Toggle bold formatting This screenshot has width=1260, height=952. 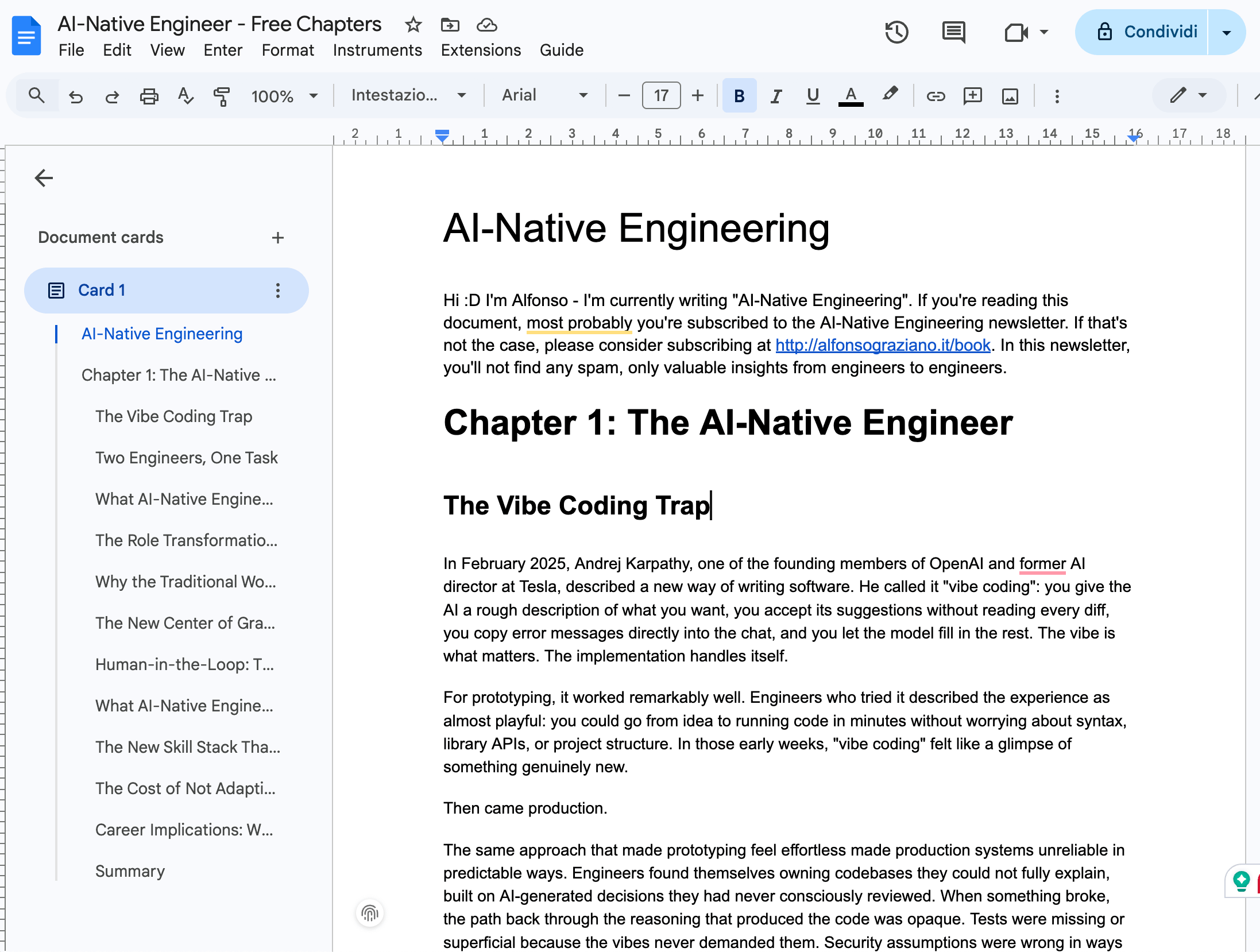pyautogui.click(x=739, y=96)
